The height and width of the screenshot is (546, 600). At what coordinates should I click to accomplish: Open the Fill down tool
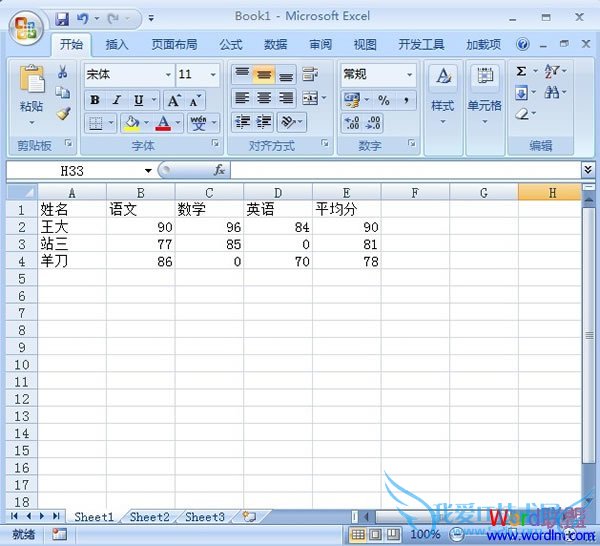click(521, 93)
